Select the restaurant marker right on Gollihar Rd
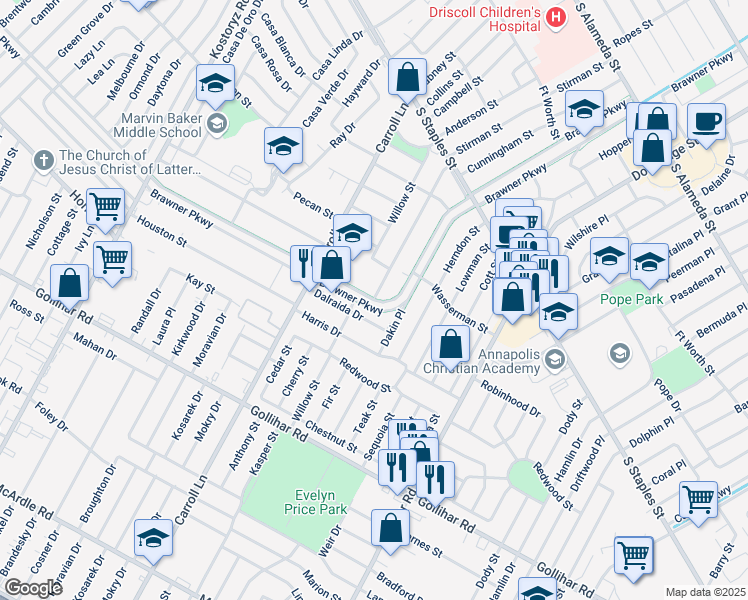Screen dimensions: 748x600 pos(436,482)
